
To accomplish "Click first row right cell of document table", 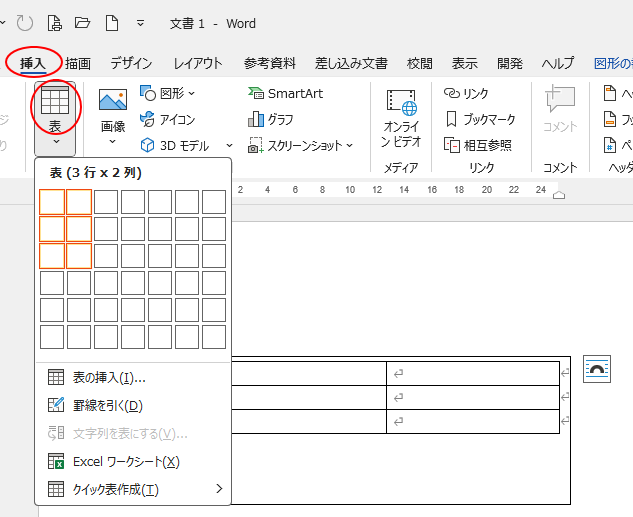I will click(473, 374).
